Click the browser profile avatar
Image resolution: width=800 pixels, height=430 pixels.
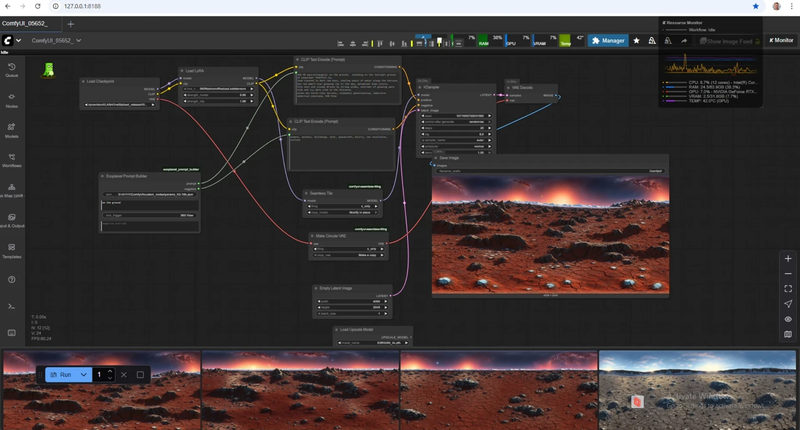tap(777, 6)
